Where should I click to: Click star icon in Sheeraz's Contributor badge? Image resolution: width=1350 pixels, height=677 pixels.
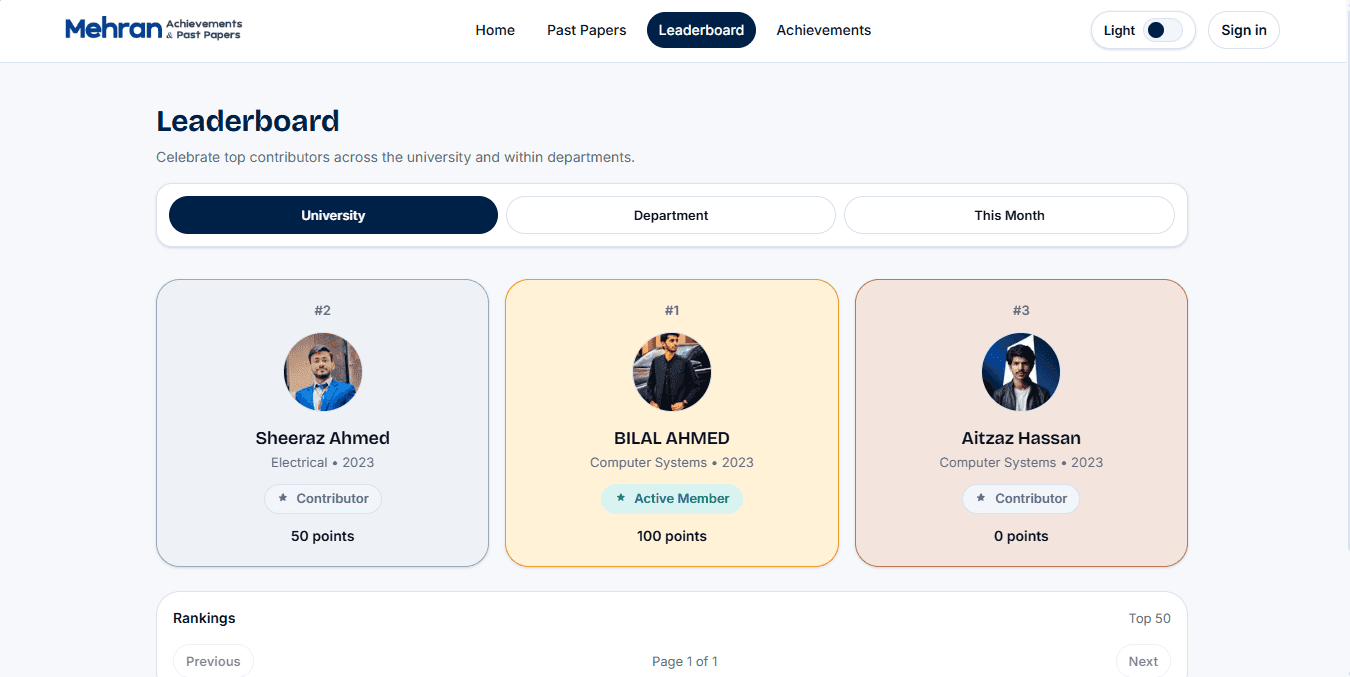283,498
